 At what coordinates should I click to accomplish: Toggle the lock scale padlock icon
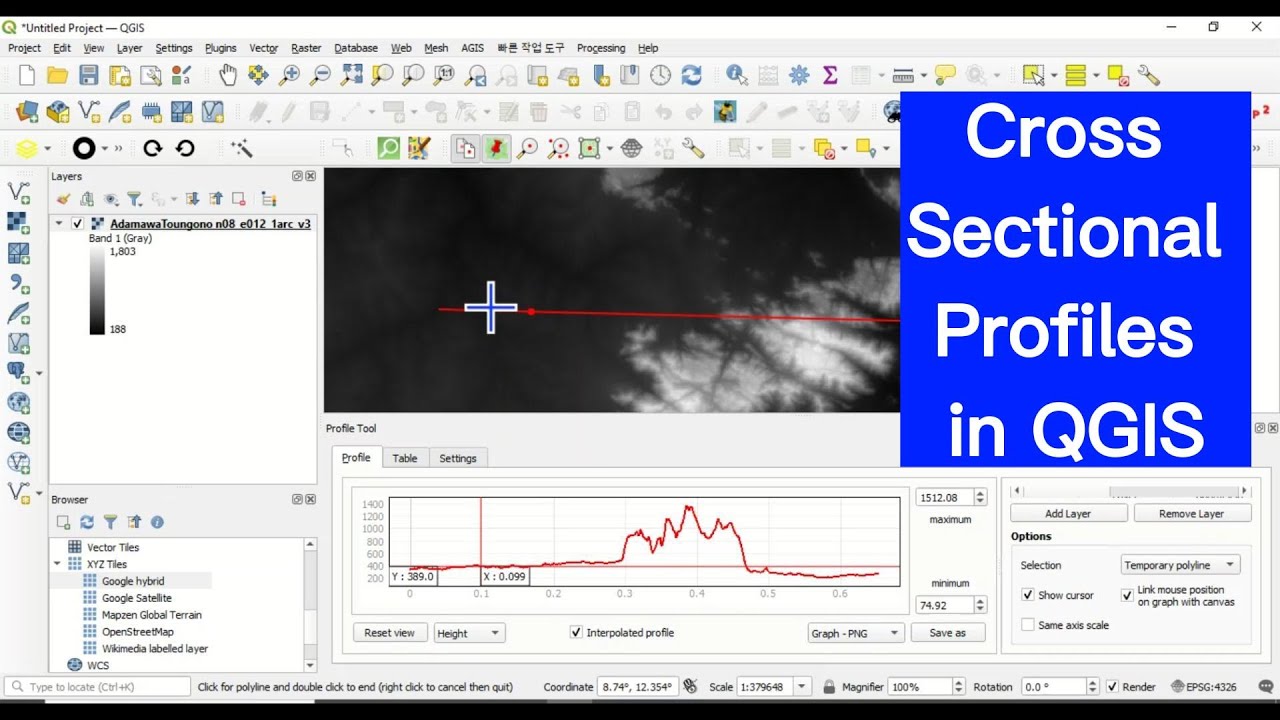[x=829, y=687]
